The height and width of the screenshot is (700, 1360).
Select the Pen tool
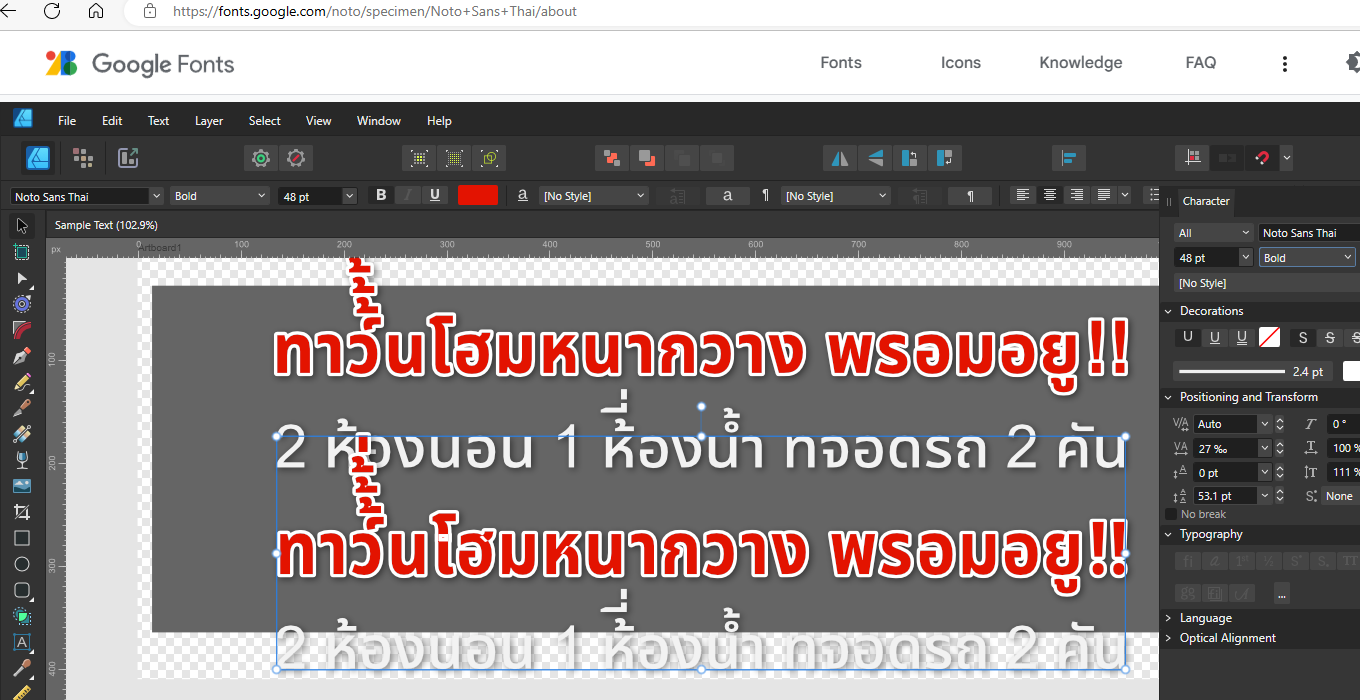pyautogui.click(x=22, y=356)
